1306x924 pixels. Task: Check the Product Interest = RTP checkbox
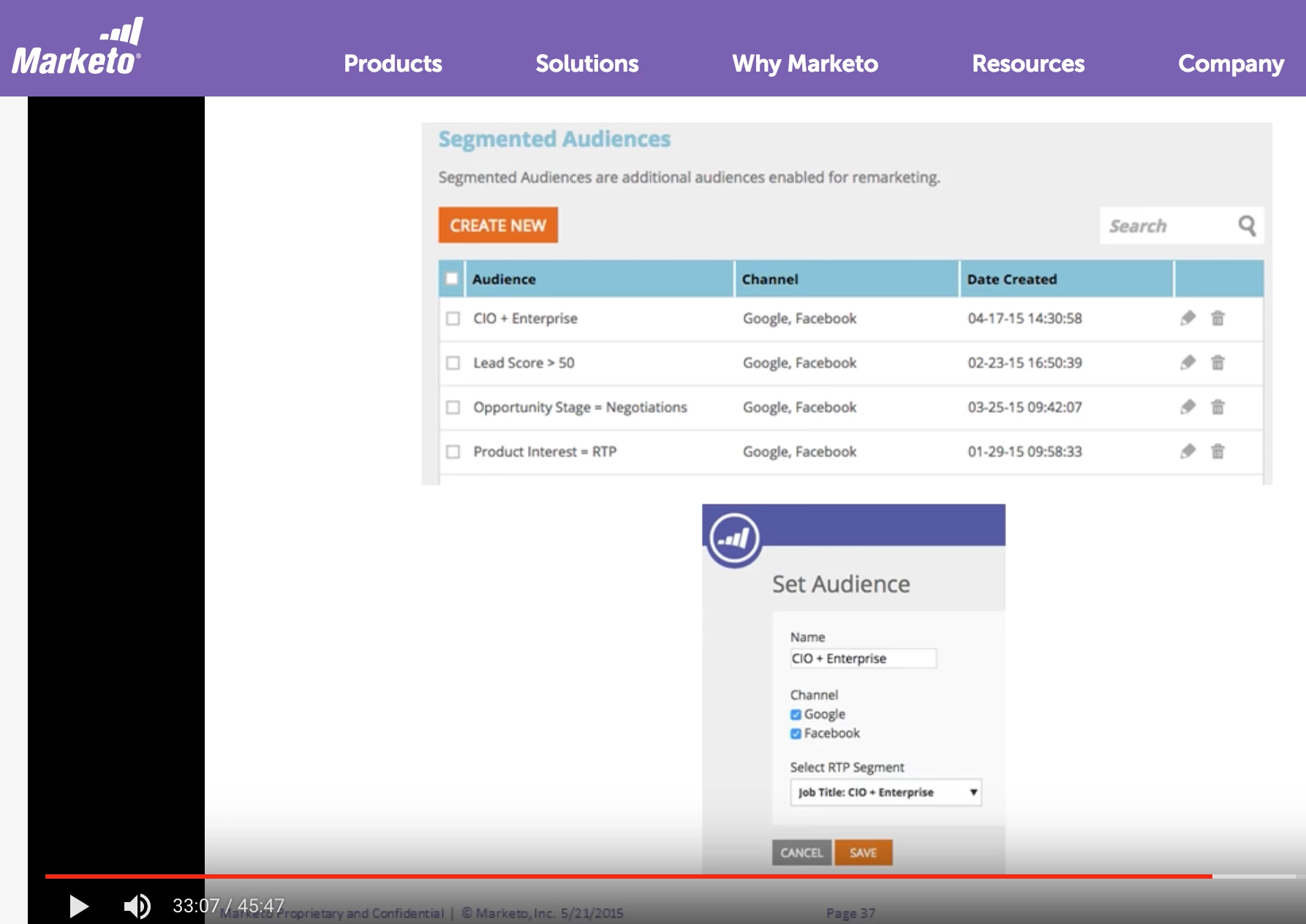[x=453, y=452]
